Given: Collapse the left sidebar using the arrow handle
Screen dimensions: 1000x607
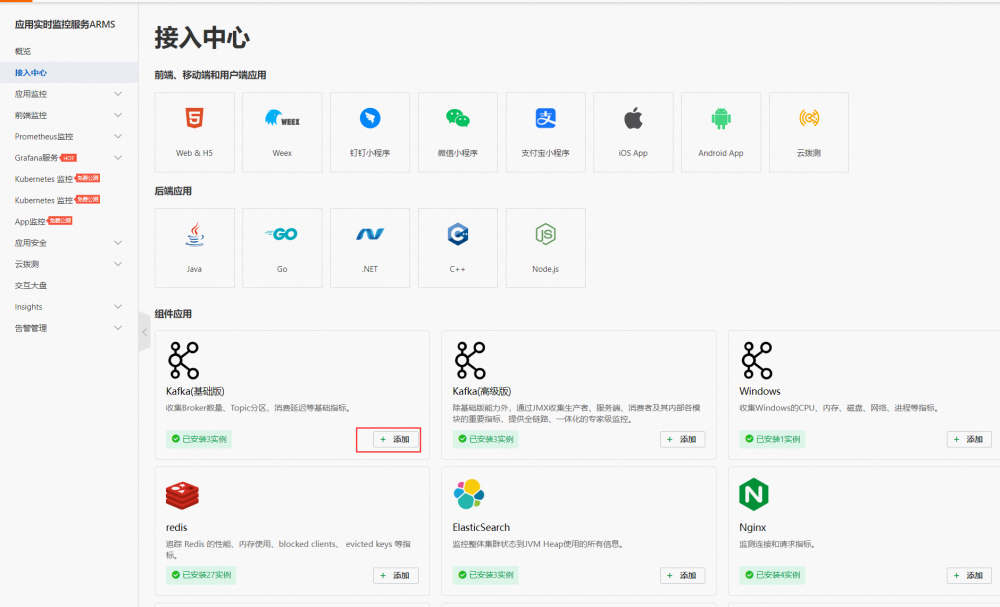Looking at the screenshot, I should [x=144, y=331].
